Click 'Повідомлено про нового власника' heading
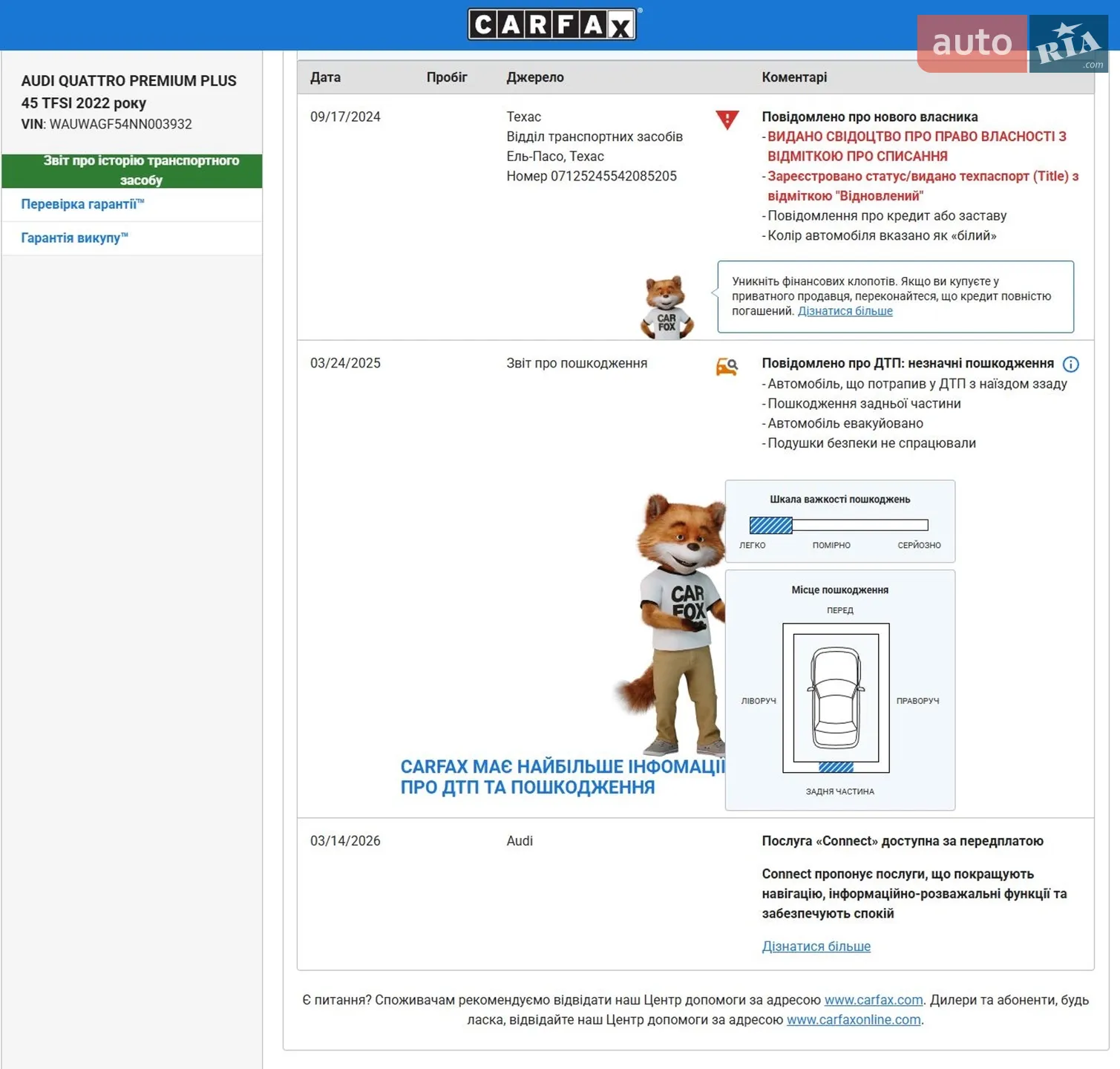1120x1069 pixels. pyautogui.click(x=870, y=117)
